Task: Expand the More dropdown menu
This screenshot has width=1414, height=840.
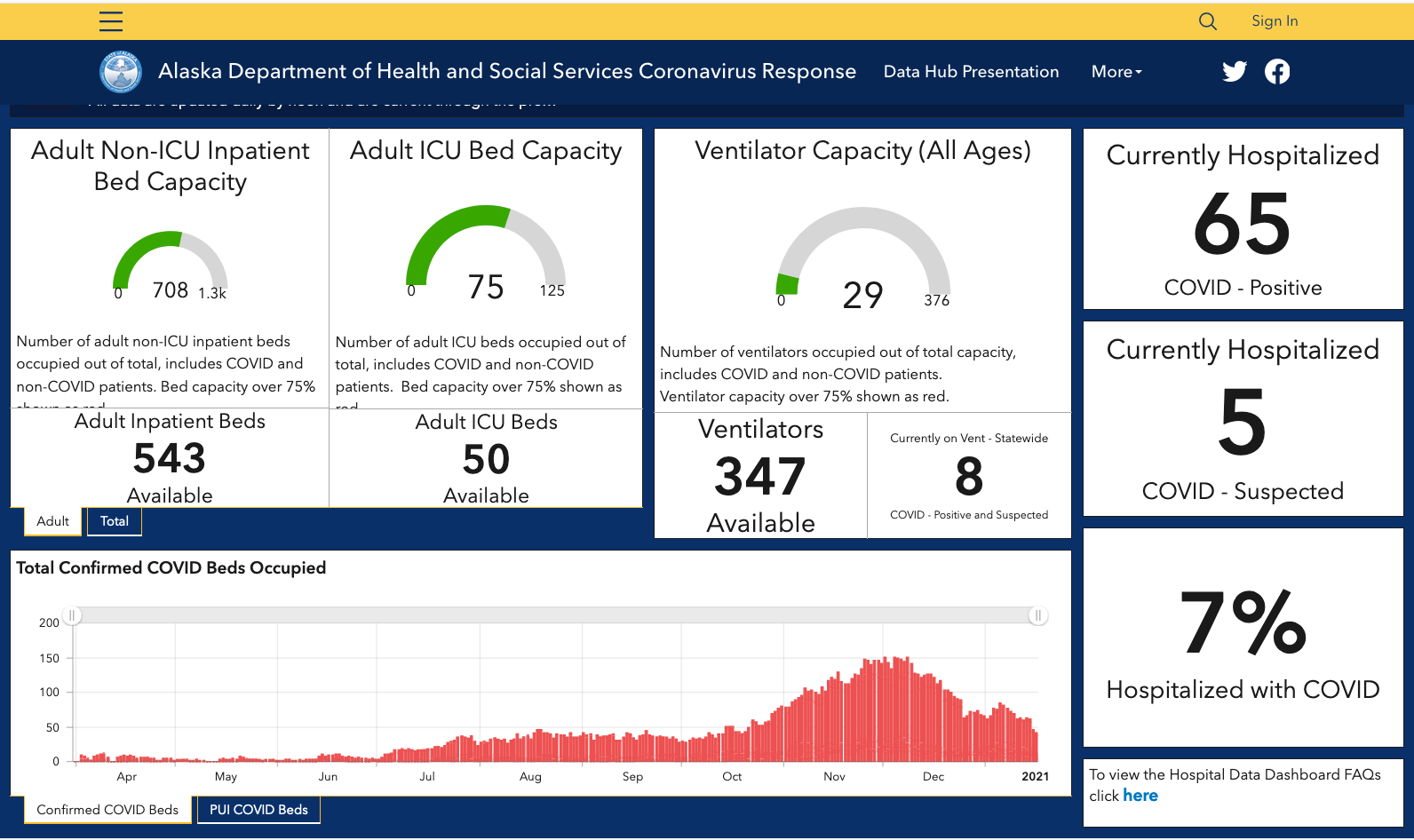Action: point(1116,72)
